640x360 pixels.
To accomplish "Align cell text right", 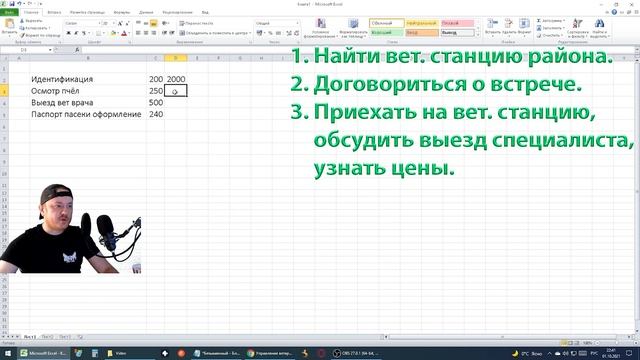I will pyautogui.click(x=153, y=33).
